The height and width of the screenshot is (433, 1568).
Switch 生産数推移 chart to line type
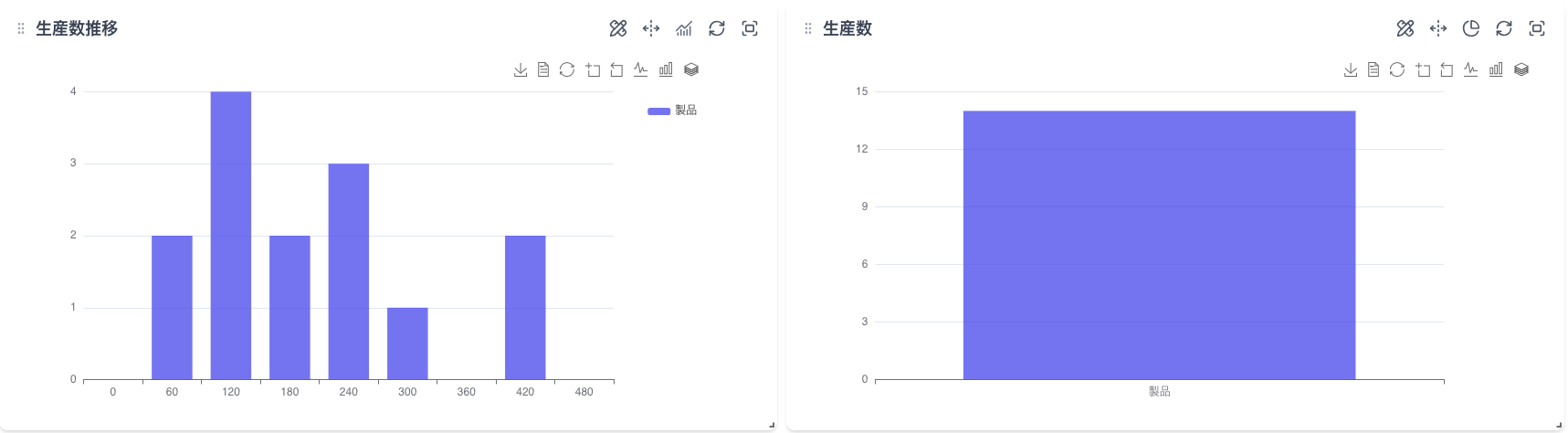point(641,69)
